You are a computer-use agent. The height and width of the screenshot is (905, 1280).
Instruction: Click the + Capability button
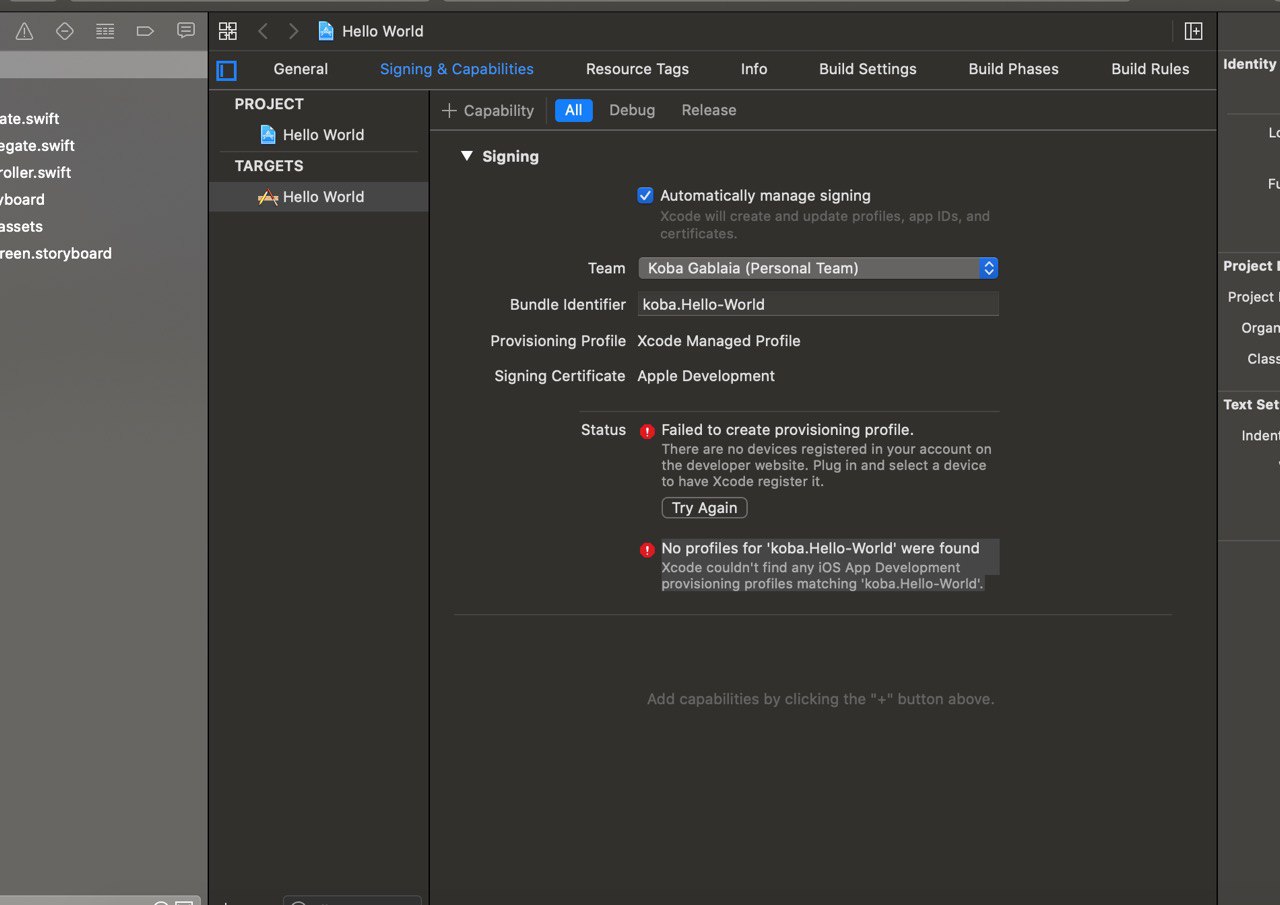[x=488, y=110]
